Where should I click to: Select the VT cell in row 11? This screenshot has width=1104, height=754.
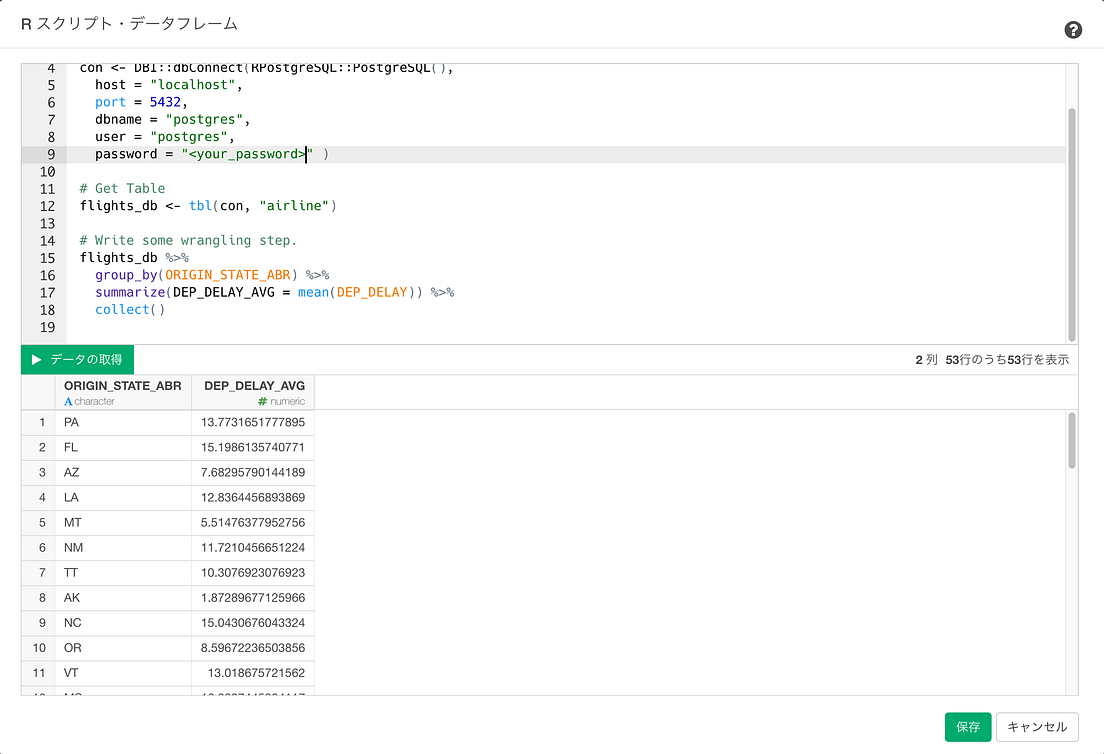[x=123, y=673]
